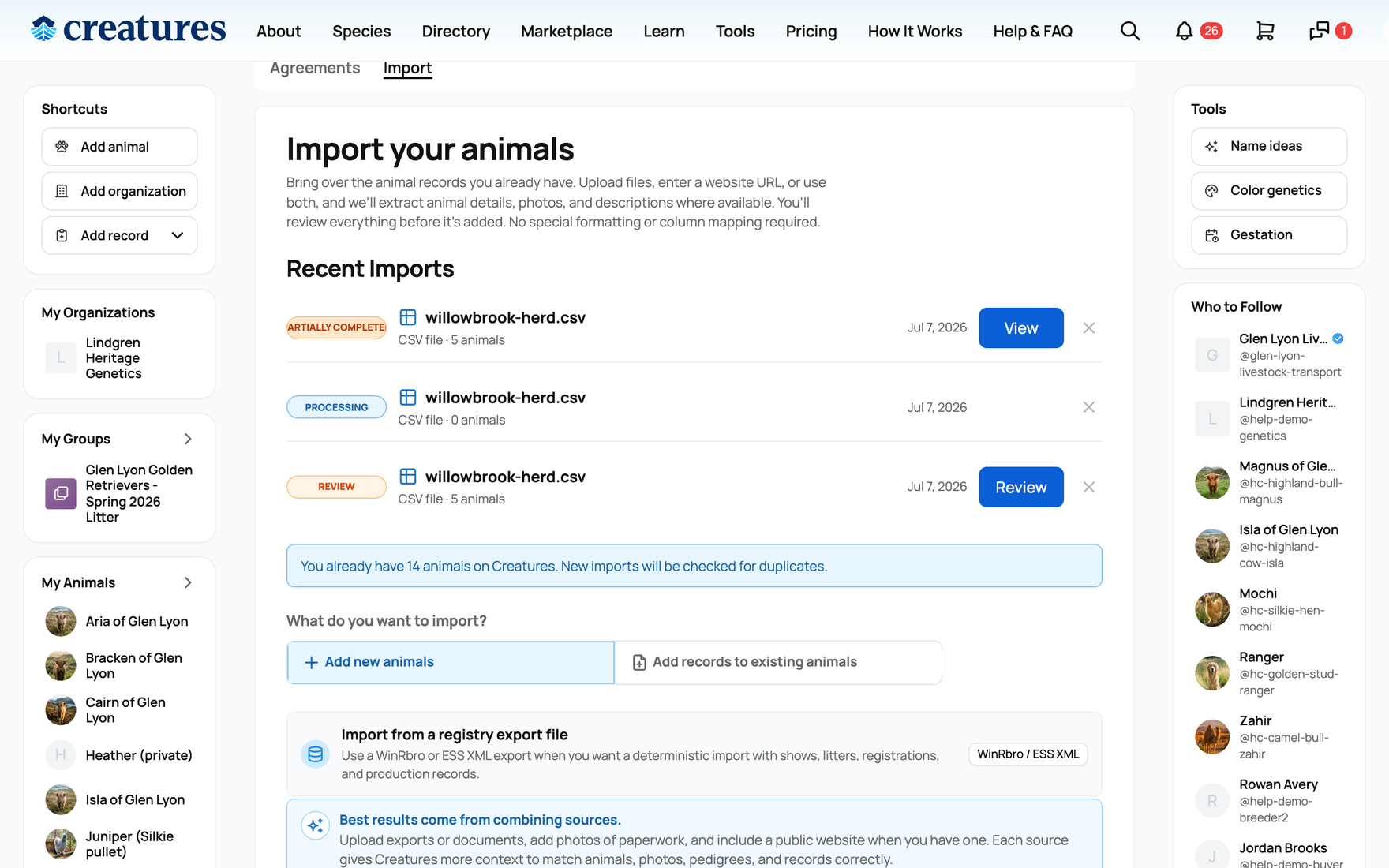Click Zahir profile picture
This screenshot has height=868, width=1389.
tap(1212, 737)
